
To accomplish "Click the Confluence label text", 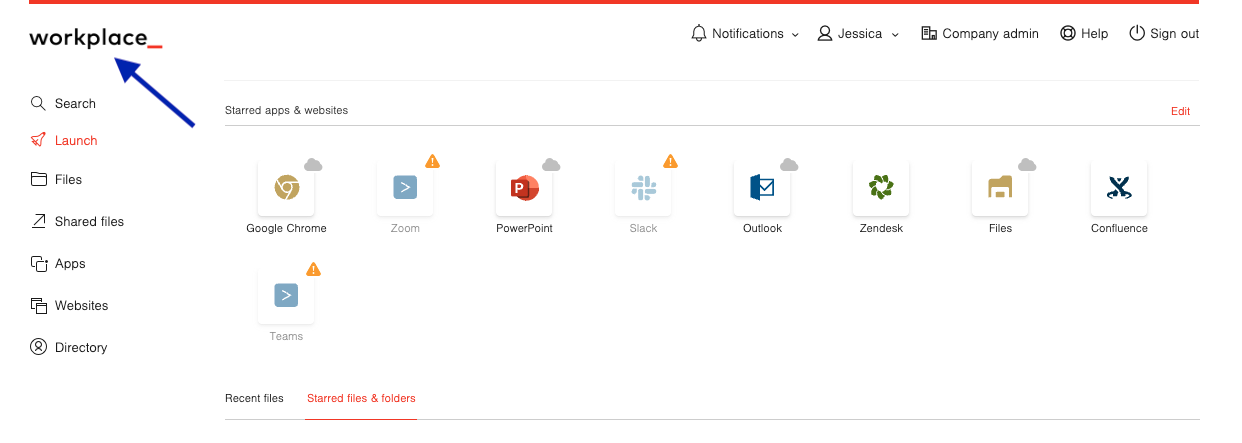I will tap(1119, 228).
